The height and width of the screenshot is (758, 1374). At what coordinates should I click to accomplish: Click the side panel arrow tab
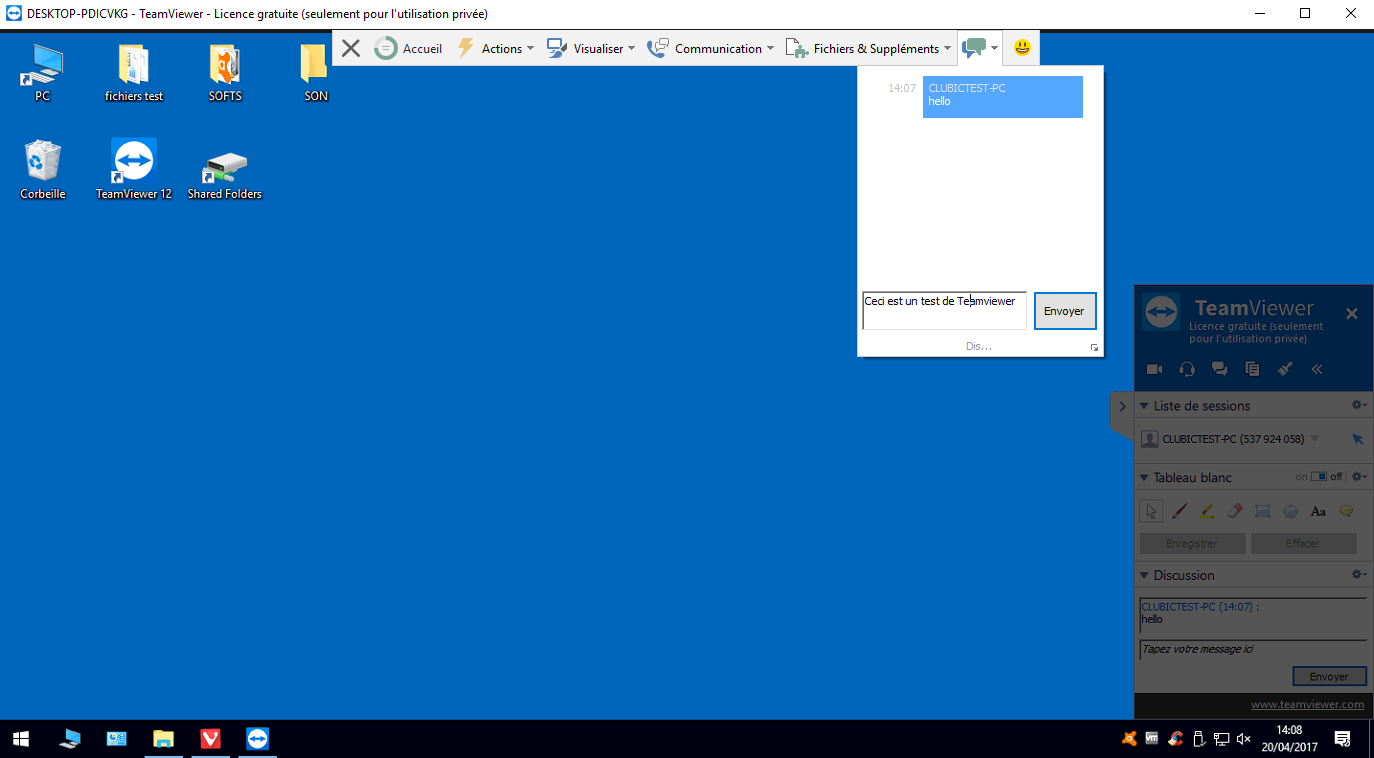click(1122, 407)
